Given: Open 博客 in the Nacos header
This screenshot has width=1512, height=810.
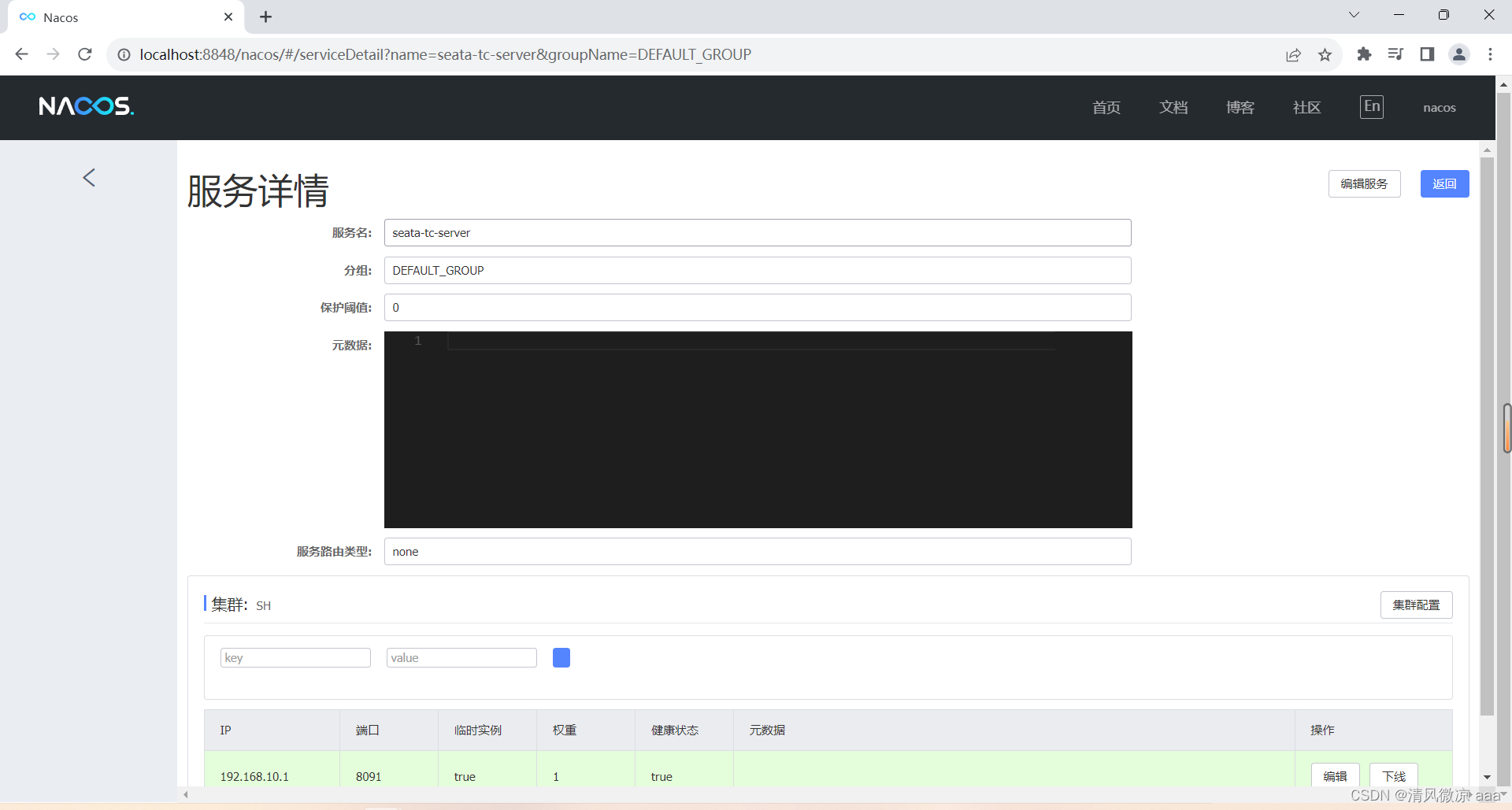Looking at the screenshot, I should (x=1240, y=107).
